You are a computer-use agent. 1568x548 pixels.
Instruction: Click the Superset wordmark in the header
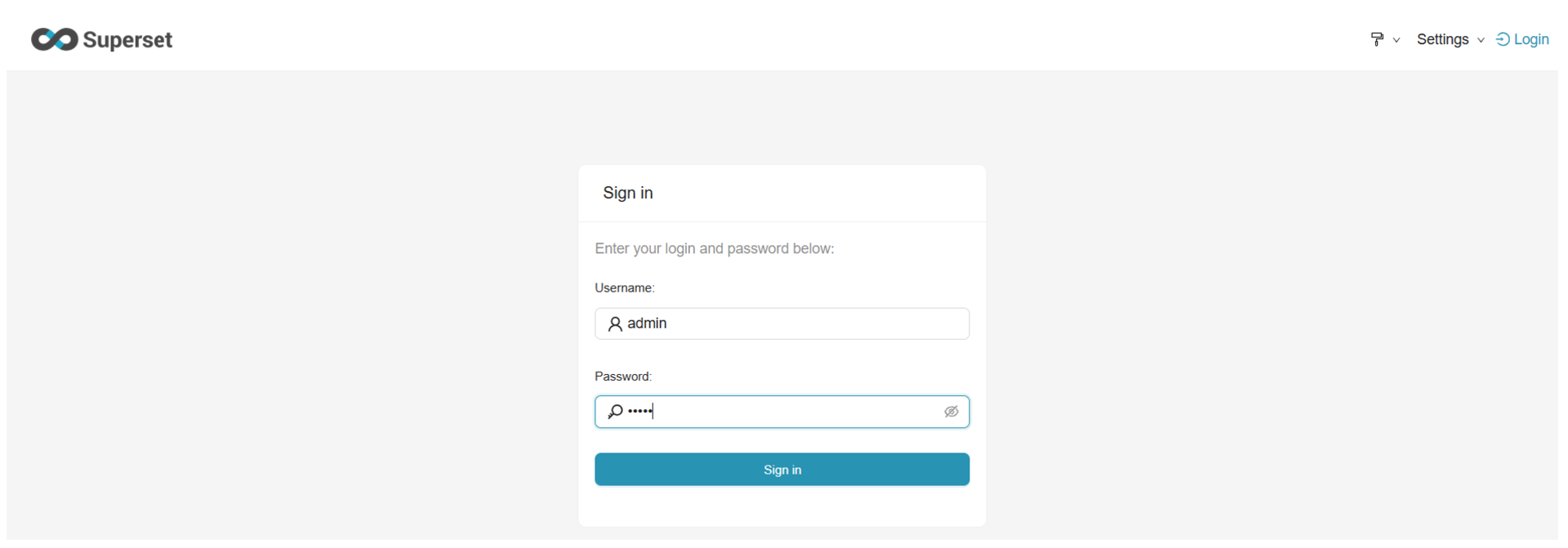(128, 39)
